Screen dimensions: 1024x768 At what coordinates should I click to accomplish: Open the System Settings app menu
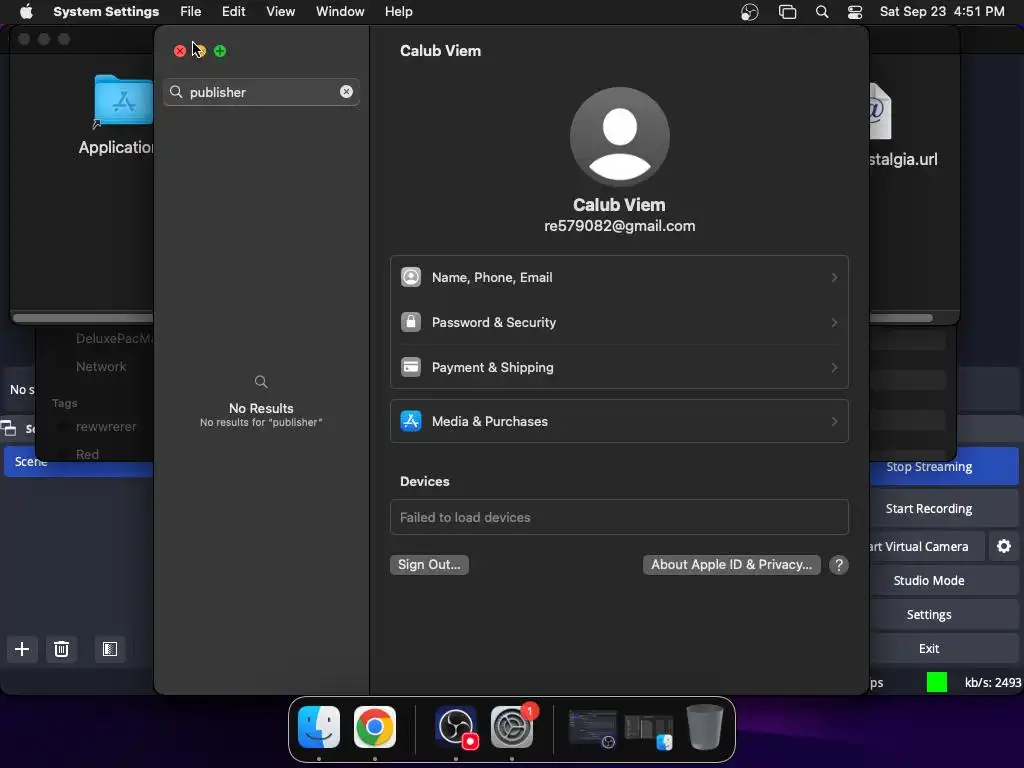point(106,12)
